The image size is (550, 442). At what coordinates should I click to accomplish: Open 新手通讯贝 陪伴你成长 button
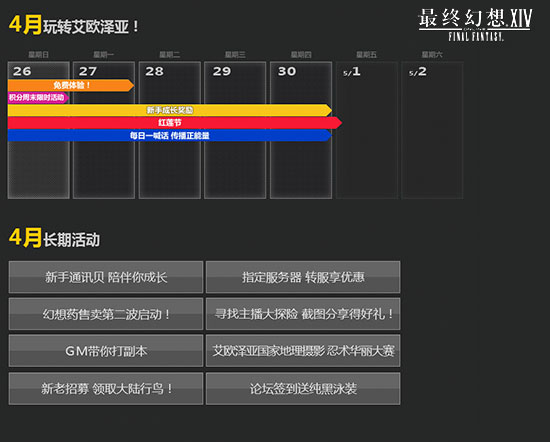pyautogui.click(x=106, y=277)
